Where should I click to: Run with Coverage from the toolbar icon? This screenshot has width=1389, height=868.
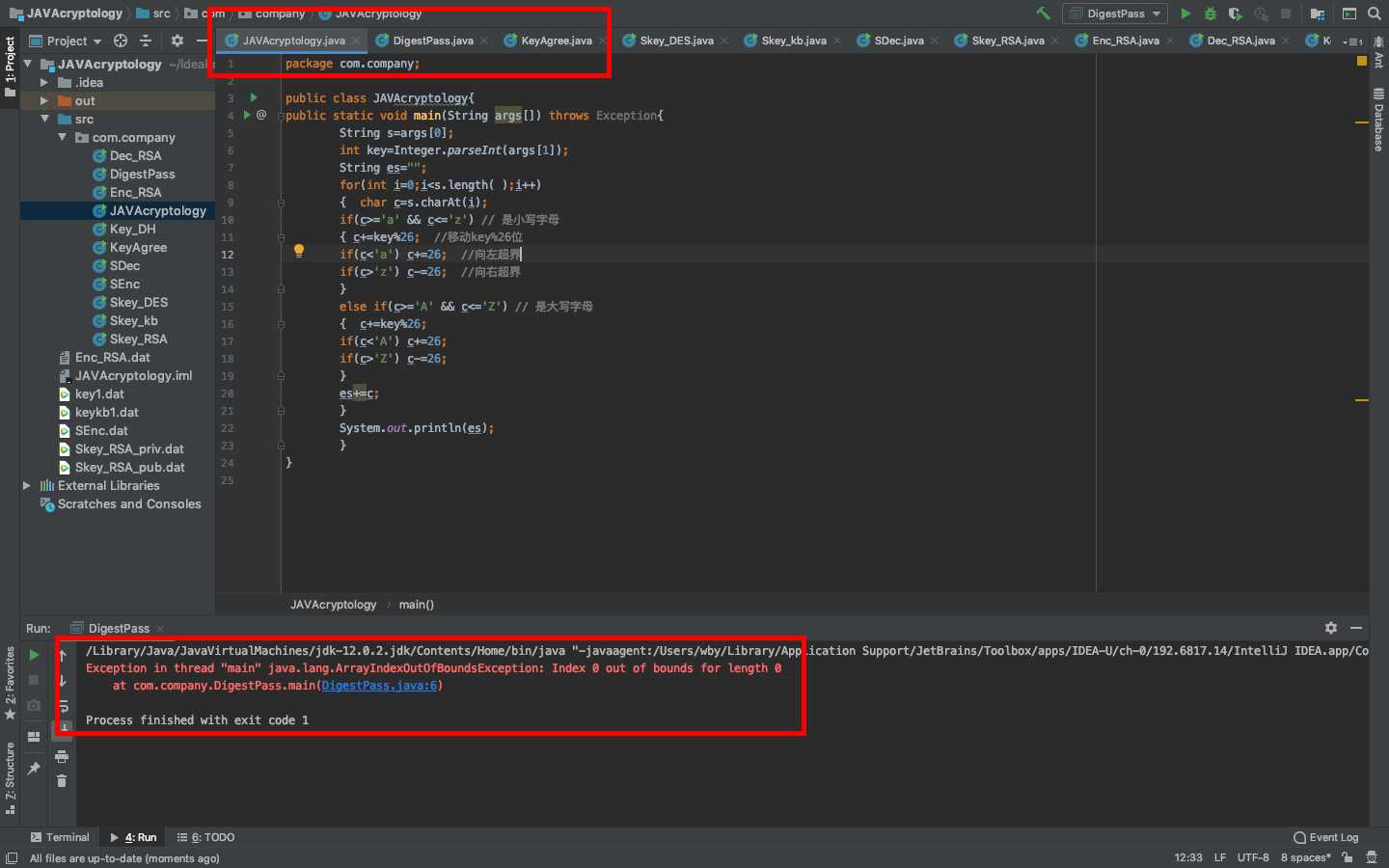click(1235, 14)
